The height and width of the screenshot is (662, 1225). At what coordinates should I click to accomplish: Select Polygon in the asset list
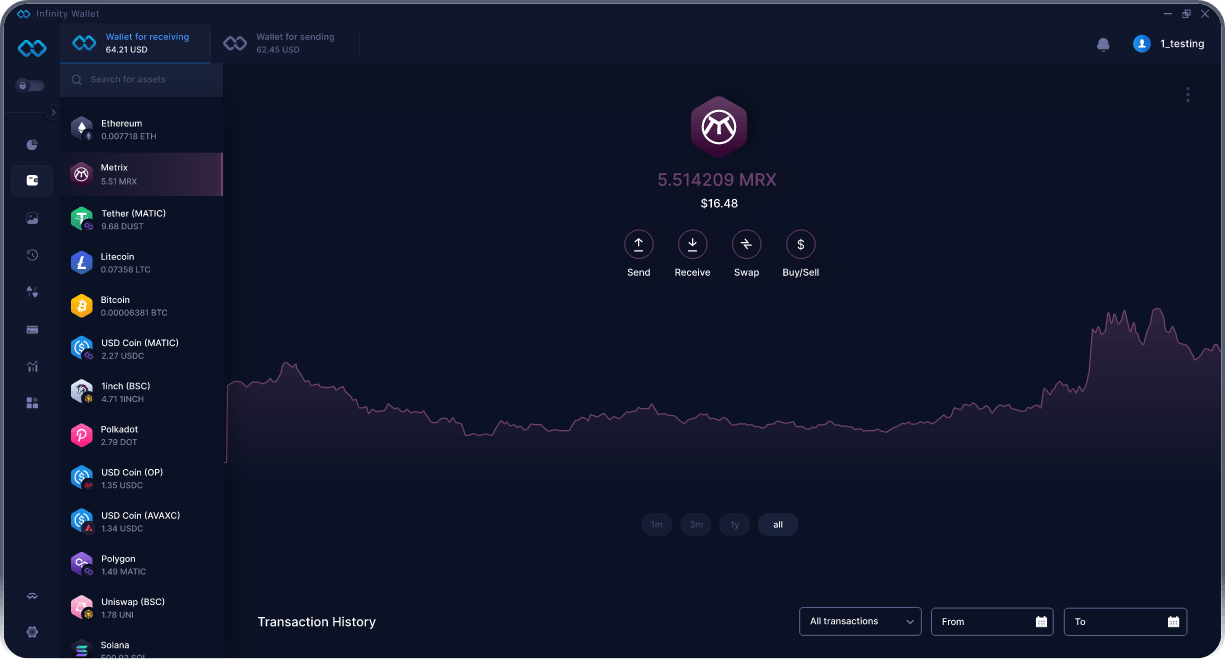(x=141, y=565)
